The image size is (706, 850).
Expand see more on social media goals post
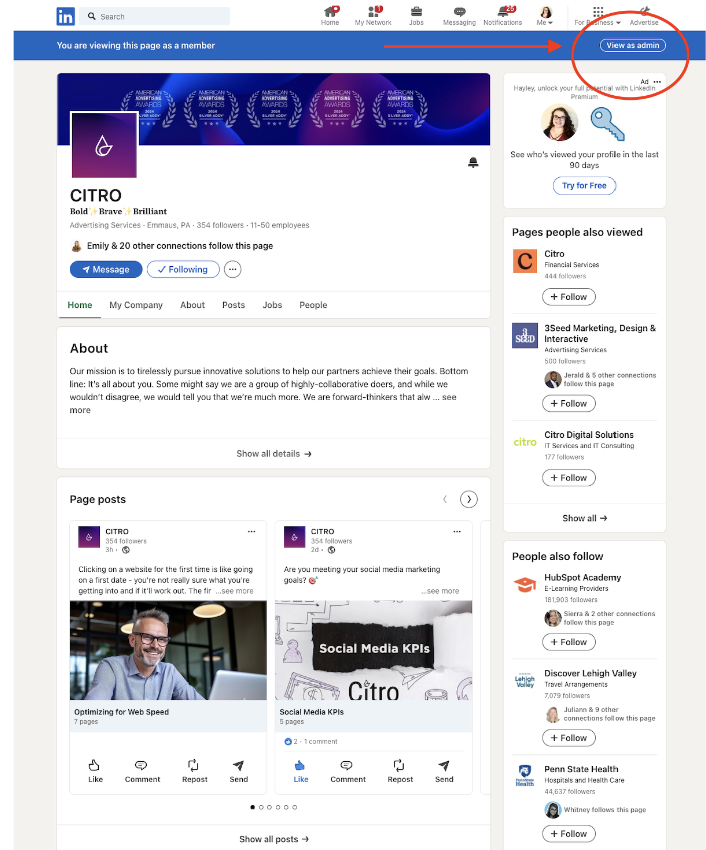pyautogui.click(x=440, y=591)
